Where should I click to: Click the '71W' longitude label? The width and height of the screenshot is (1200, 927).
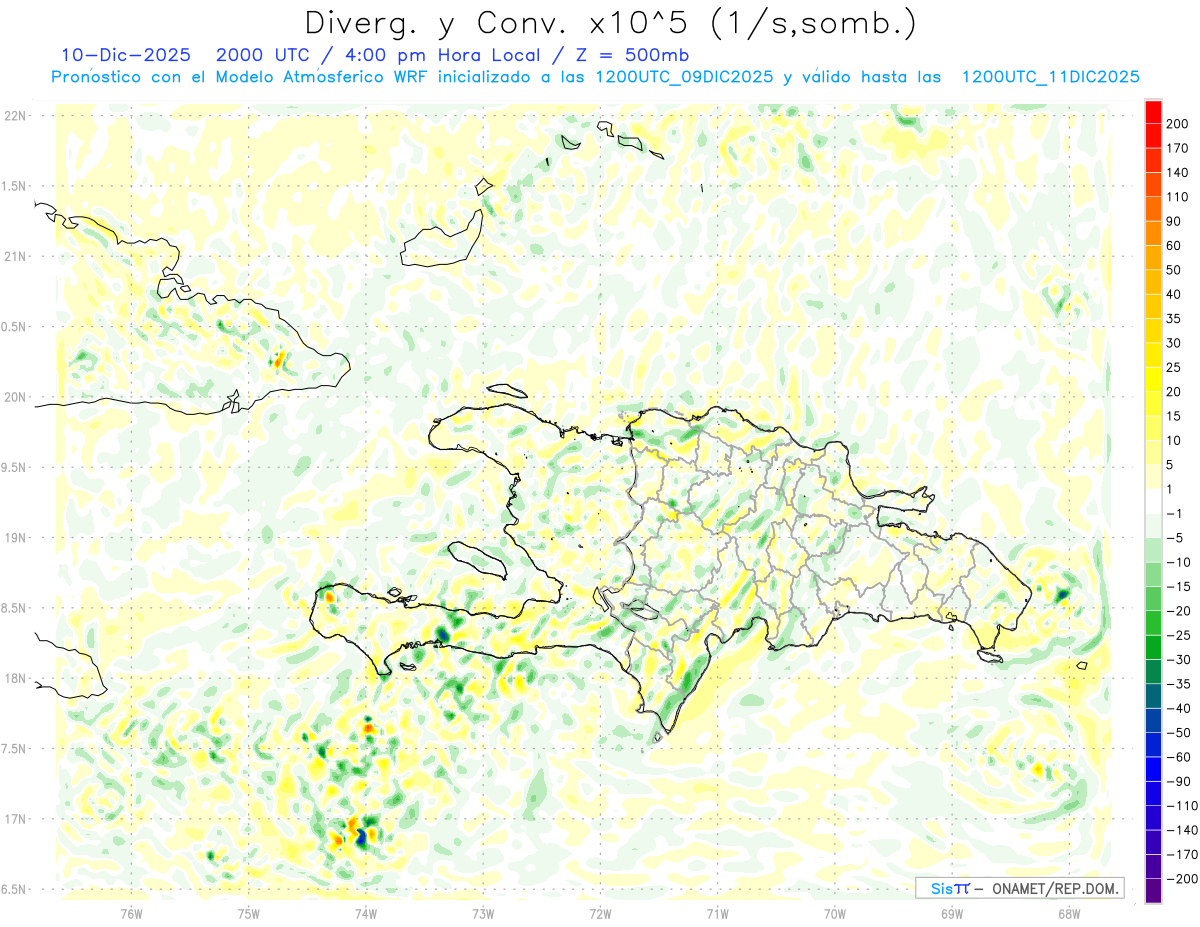(717, 913)
